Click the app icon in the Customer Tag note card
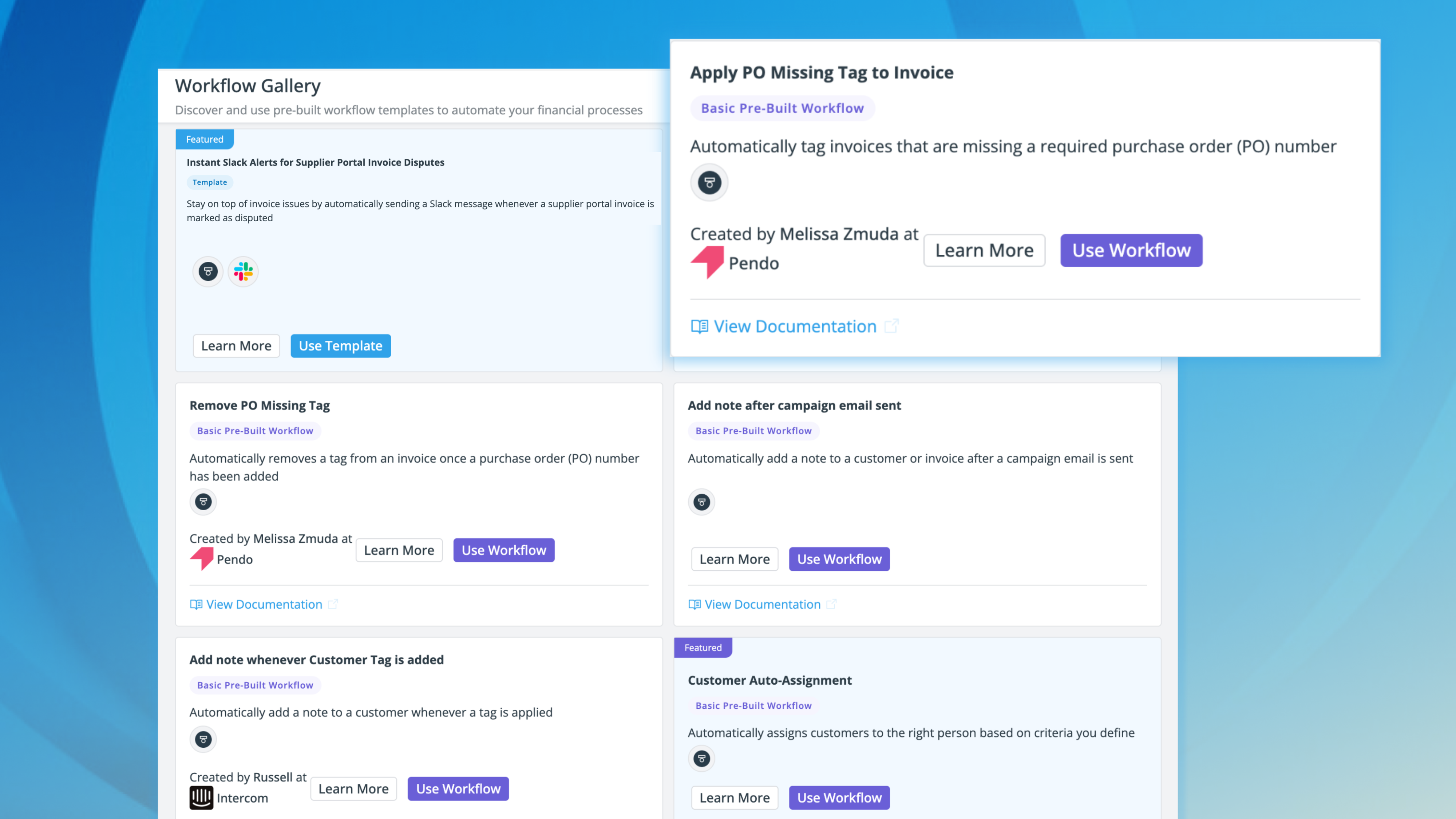This screenshot has width=1456, height=819. click(x=203, y=739)
